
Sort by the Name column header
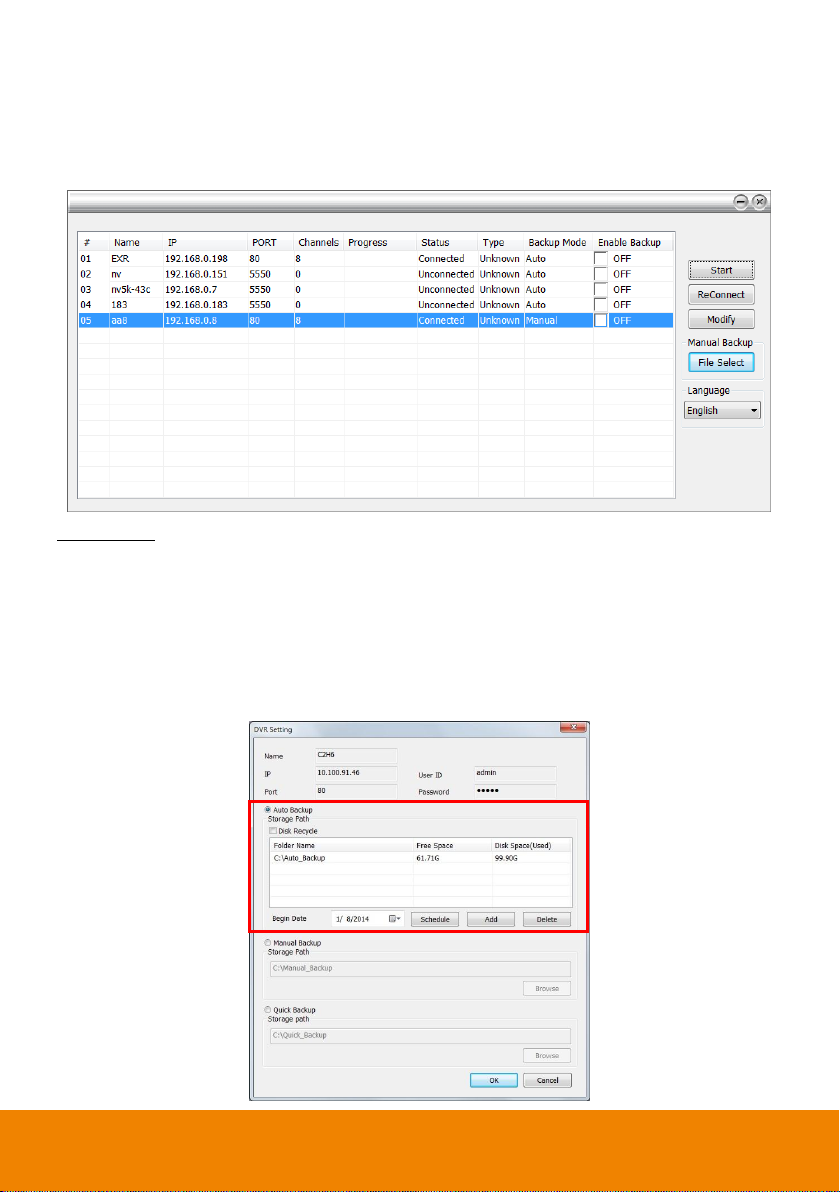click(x=136, y=243)
